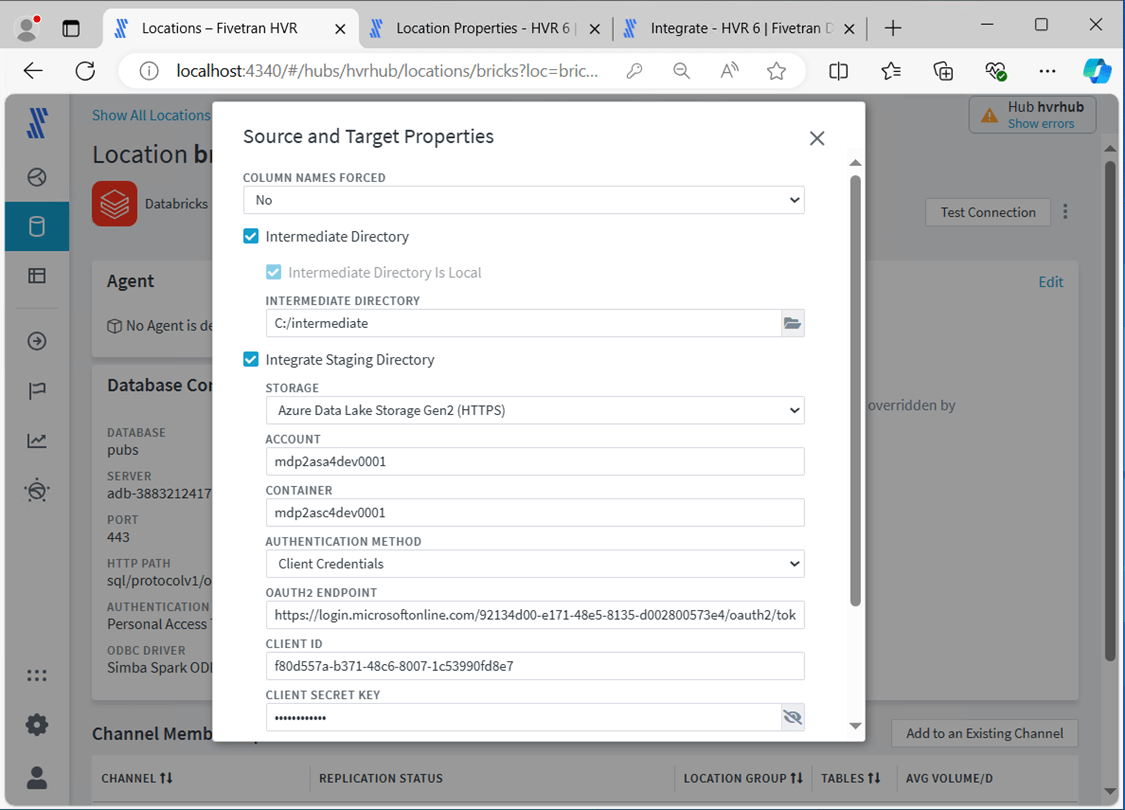
Task: Open browser essentials heart icon
Action: tap(995, 71)
